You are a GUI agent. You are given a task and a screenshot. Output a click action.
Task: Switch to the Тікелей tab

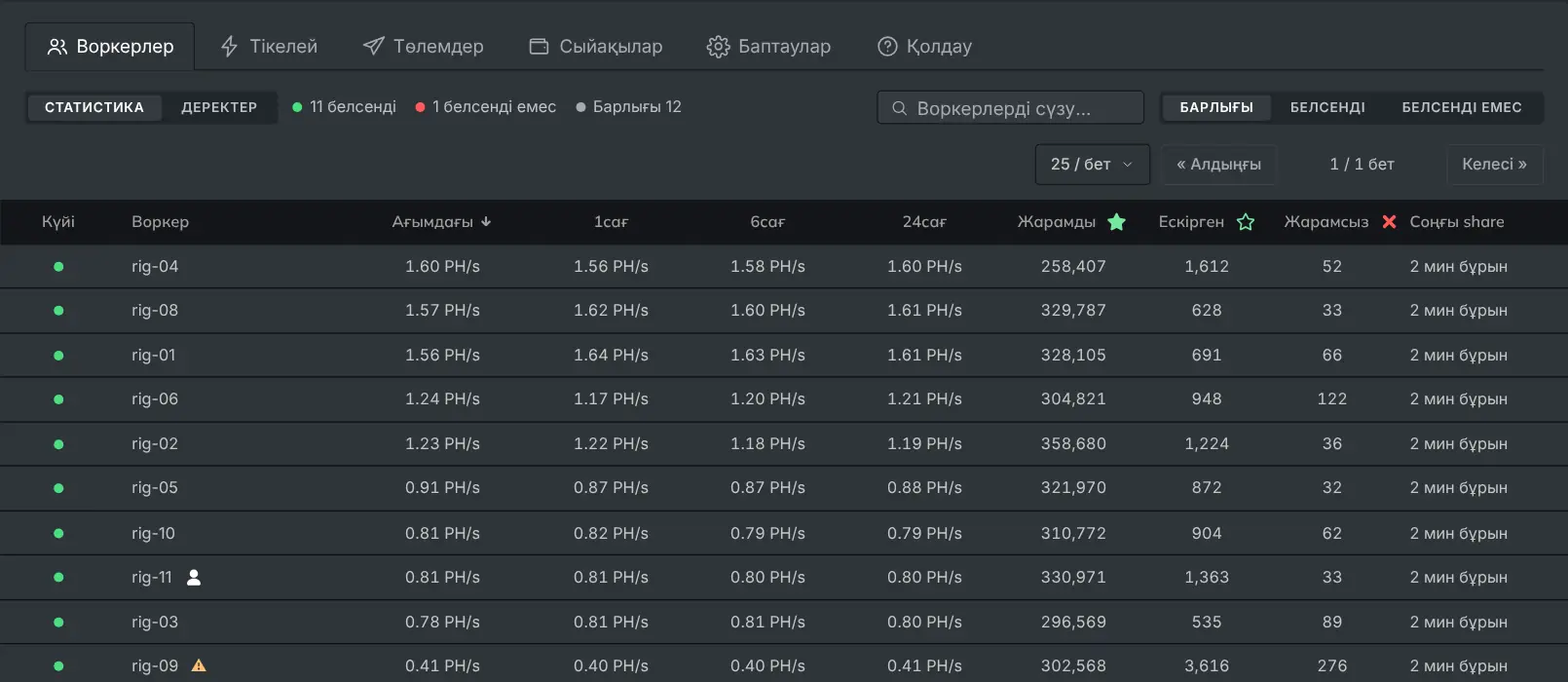pos(269,47)
